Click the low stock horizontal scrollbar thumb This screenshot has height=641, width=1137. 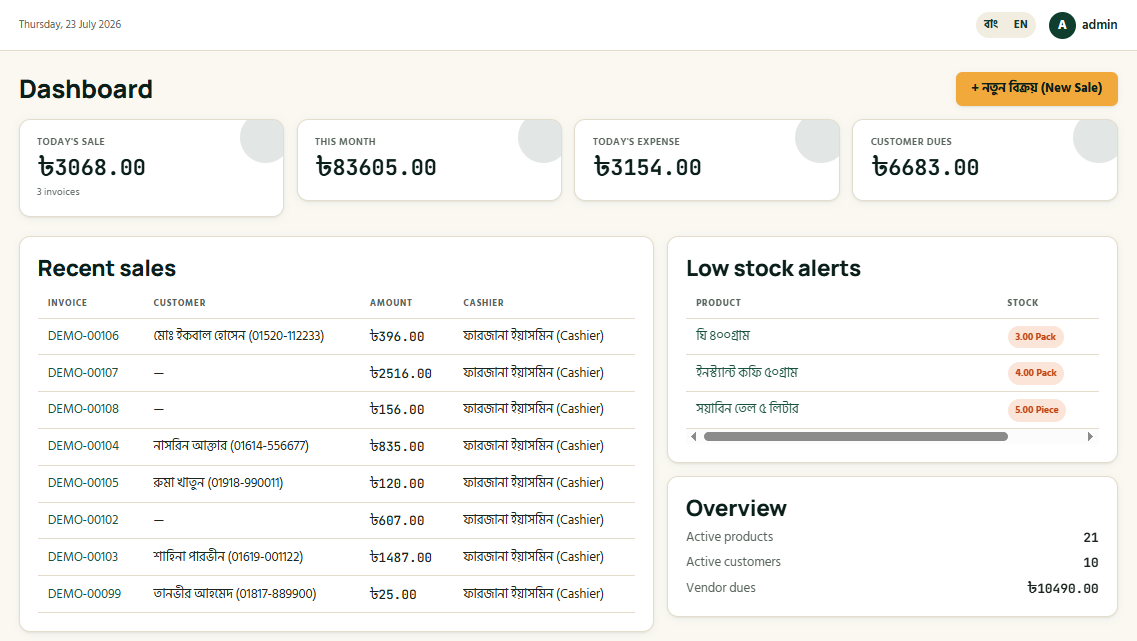(x=856, y=437)
